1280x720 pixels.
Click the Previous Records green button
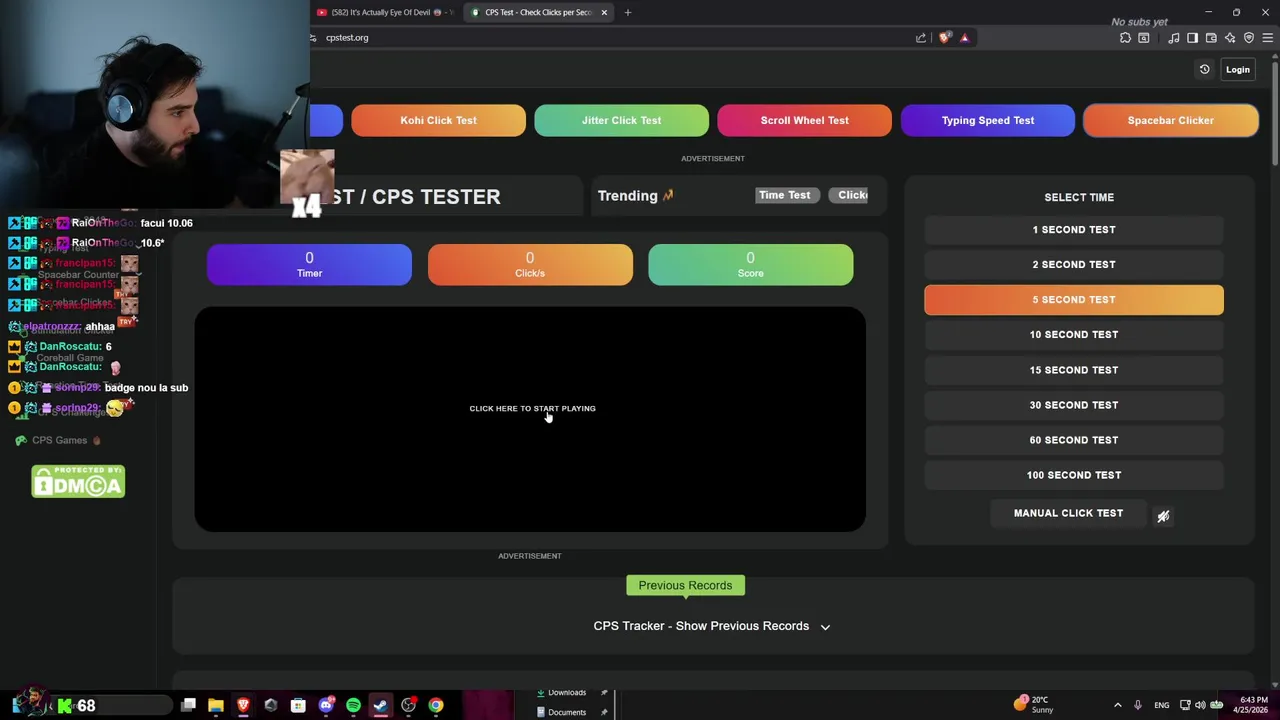[685, 585]
